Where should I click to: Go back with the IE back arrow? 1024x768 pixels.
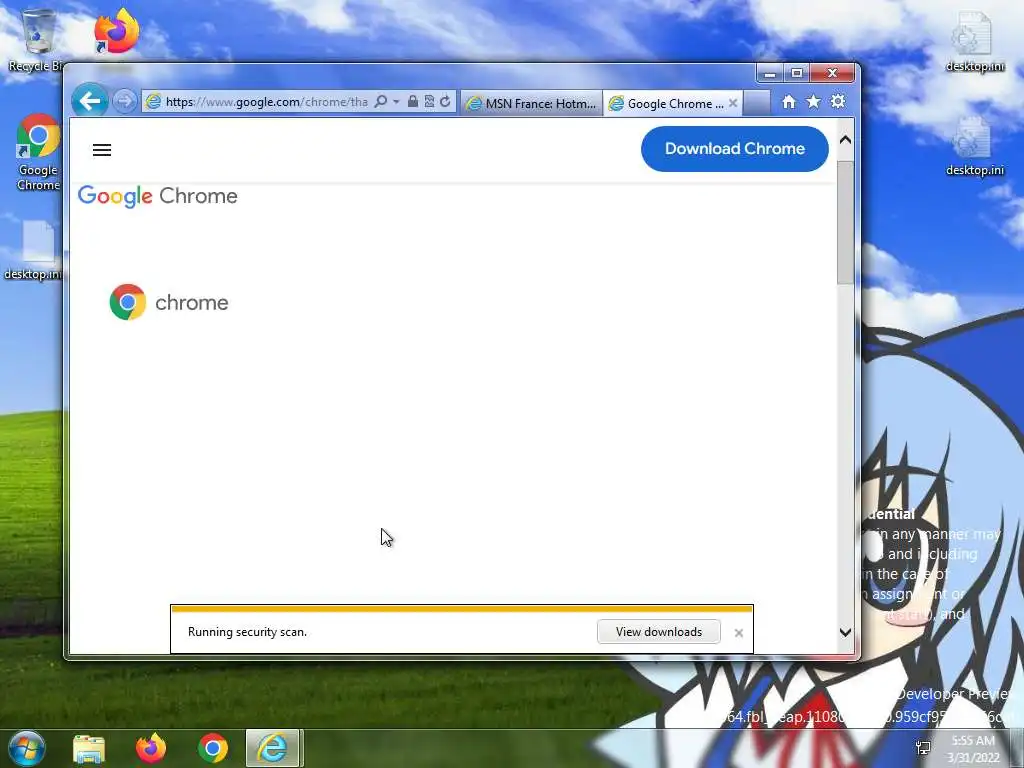coord(89,101)
